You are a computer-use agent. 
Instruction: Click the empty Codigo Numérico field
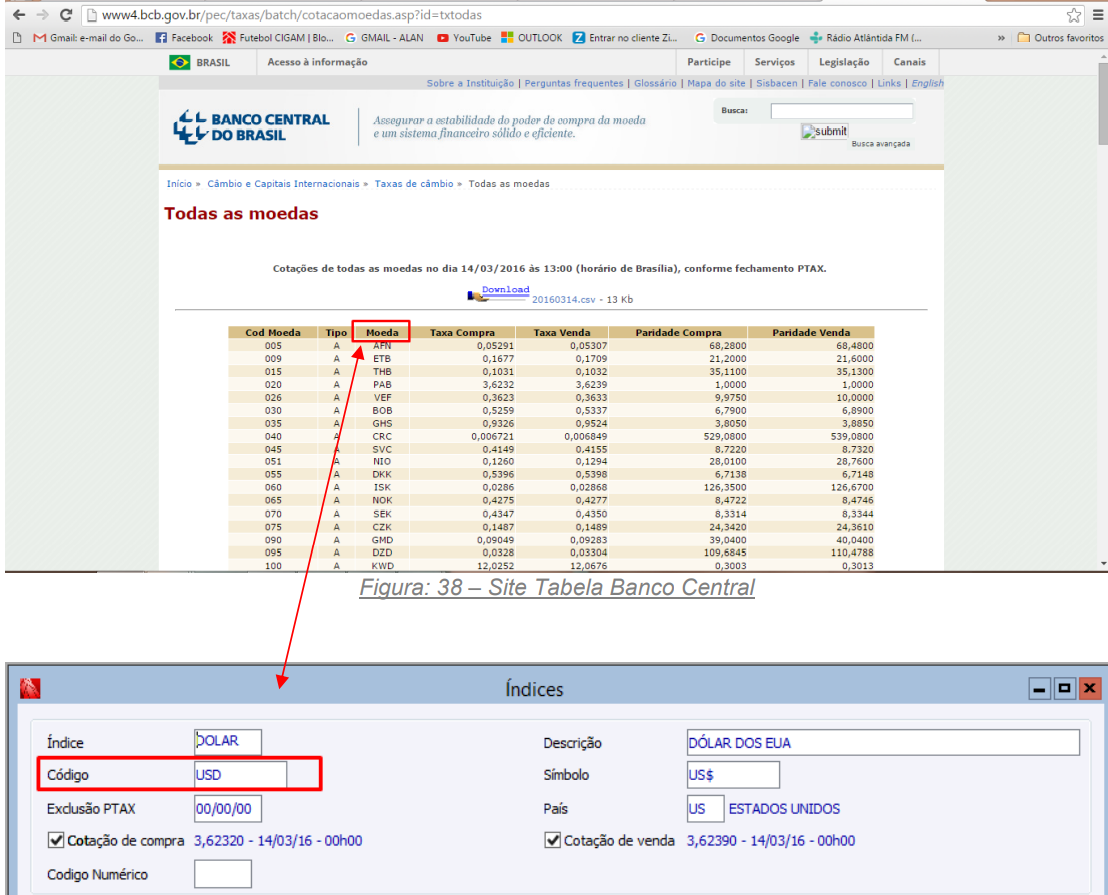[x=223, y=874]
